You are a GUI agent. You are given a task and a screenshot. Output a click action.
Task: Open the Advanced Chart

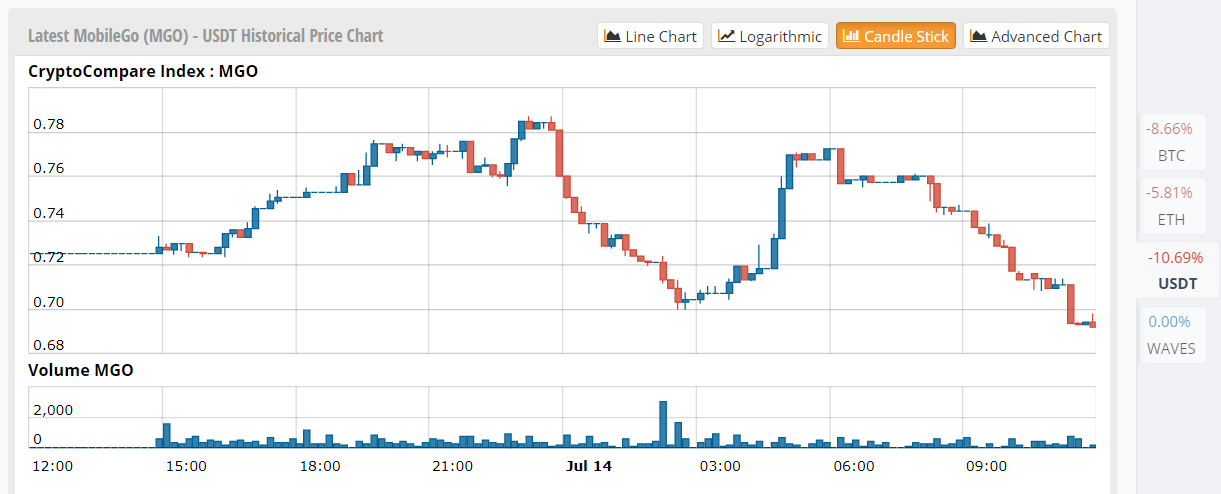pyautogui.click(x=1036, y=36)
